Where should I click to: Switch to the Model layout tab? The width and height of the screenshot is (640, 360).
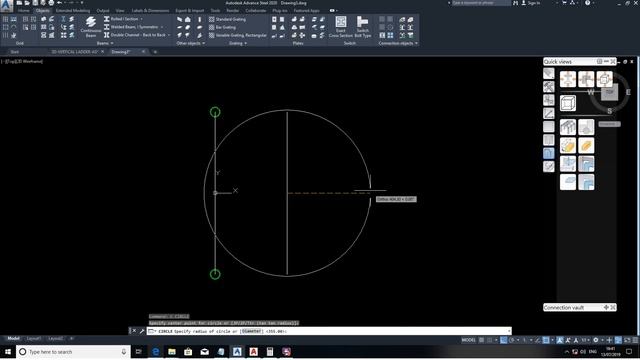13,338
